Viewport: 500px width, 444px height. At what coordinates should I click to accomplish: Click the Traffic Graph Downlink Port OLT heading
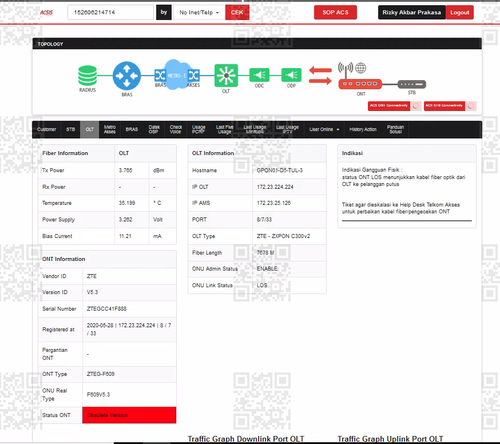pos(246,439)
